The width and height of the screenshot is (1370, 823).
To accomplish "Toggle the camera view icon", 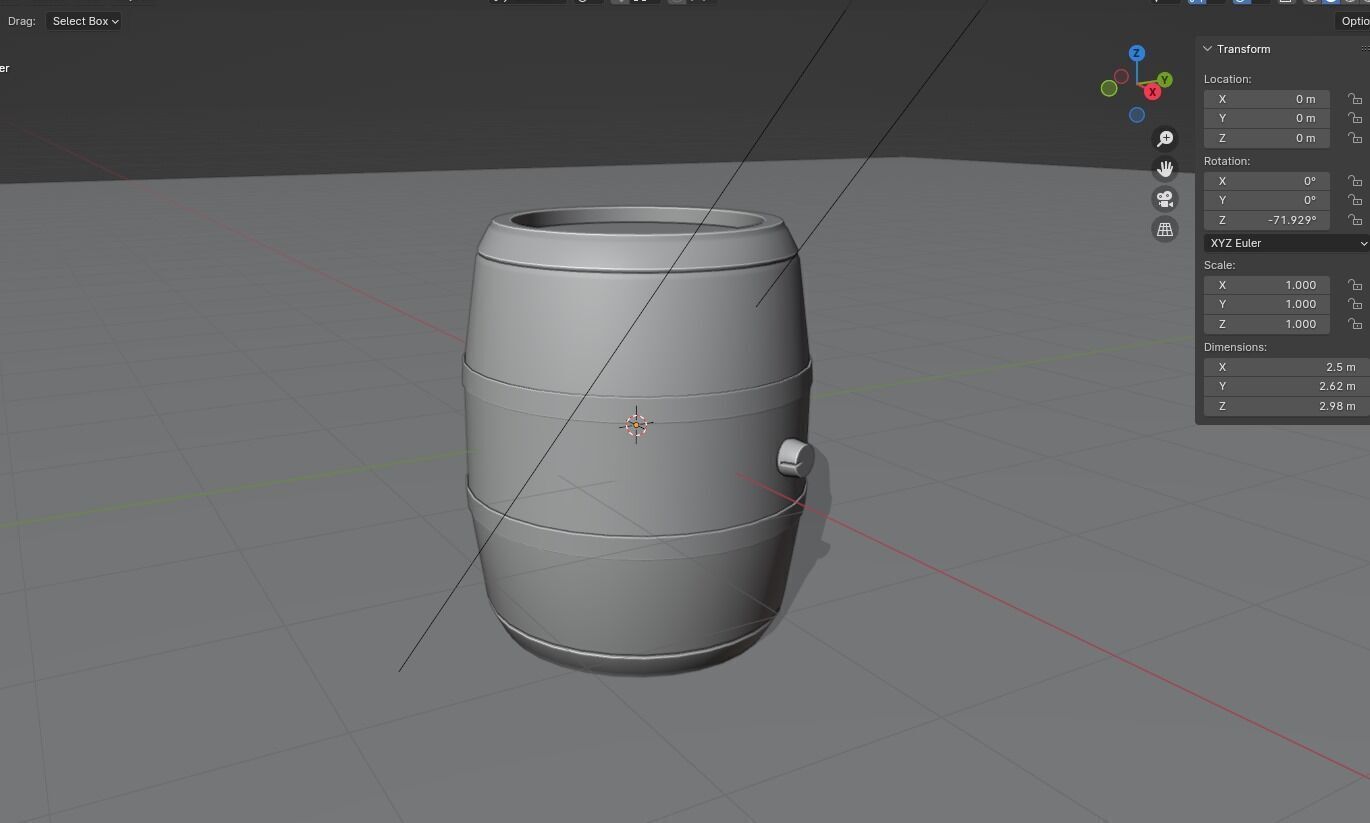I will click(x=1165, y=199).
